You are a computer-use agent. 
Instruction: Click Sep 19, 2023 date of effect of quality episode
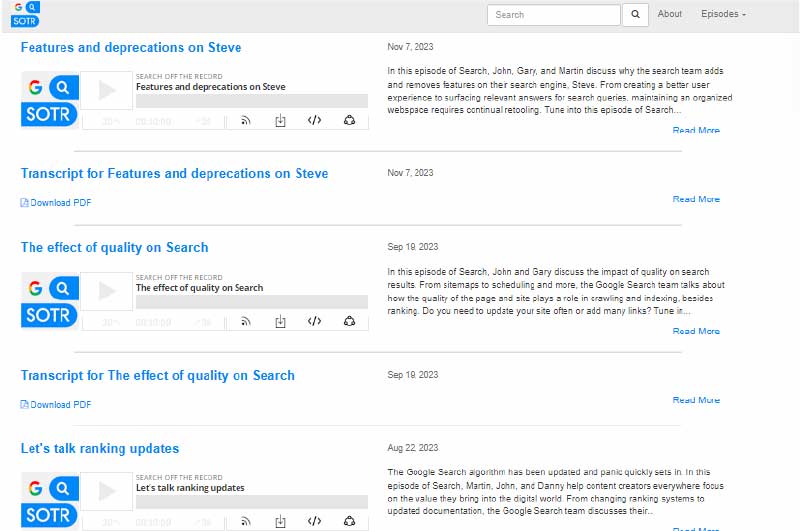[413, 247]
